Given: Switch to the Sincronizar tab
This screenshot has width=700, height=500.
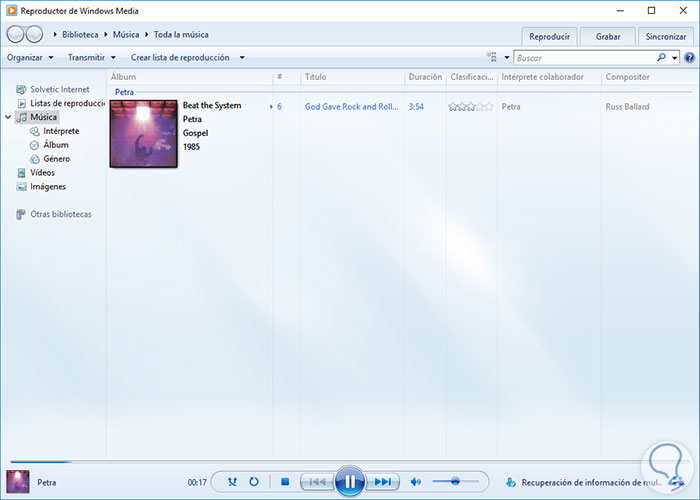Looking at the screenshot, I should [x=666, y=37].
